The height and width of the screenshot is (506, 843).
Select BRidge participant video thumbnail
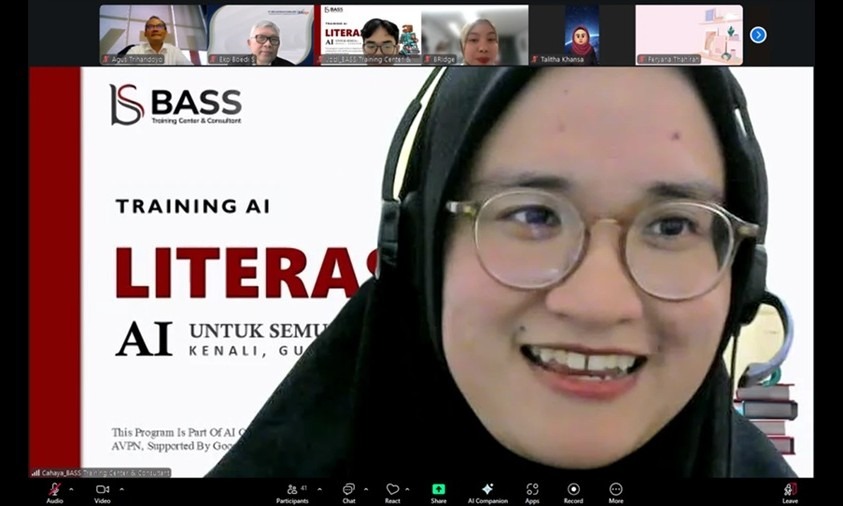474,34
